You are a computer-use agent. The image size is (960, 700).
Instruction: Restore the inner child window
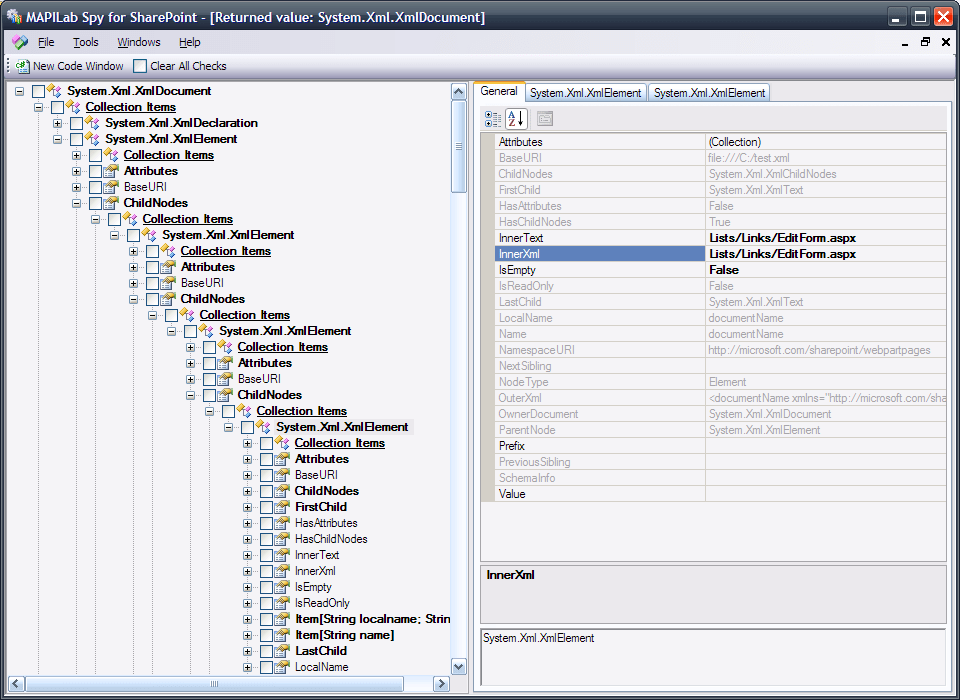(925, 42)
